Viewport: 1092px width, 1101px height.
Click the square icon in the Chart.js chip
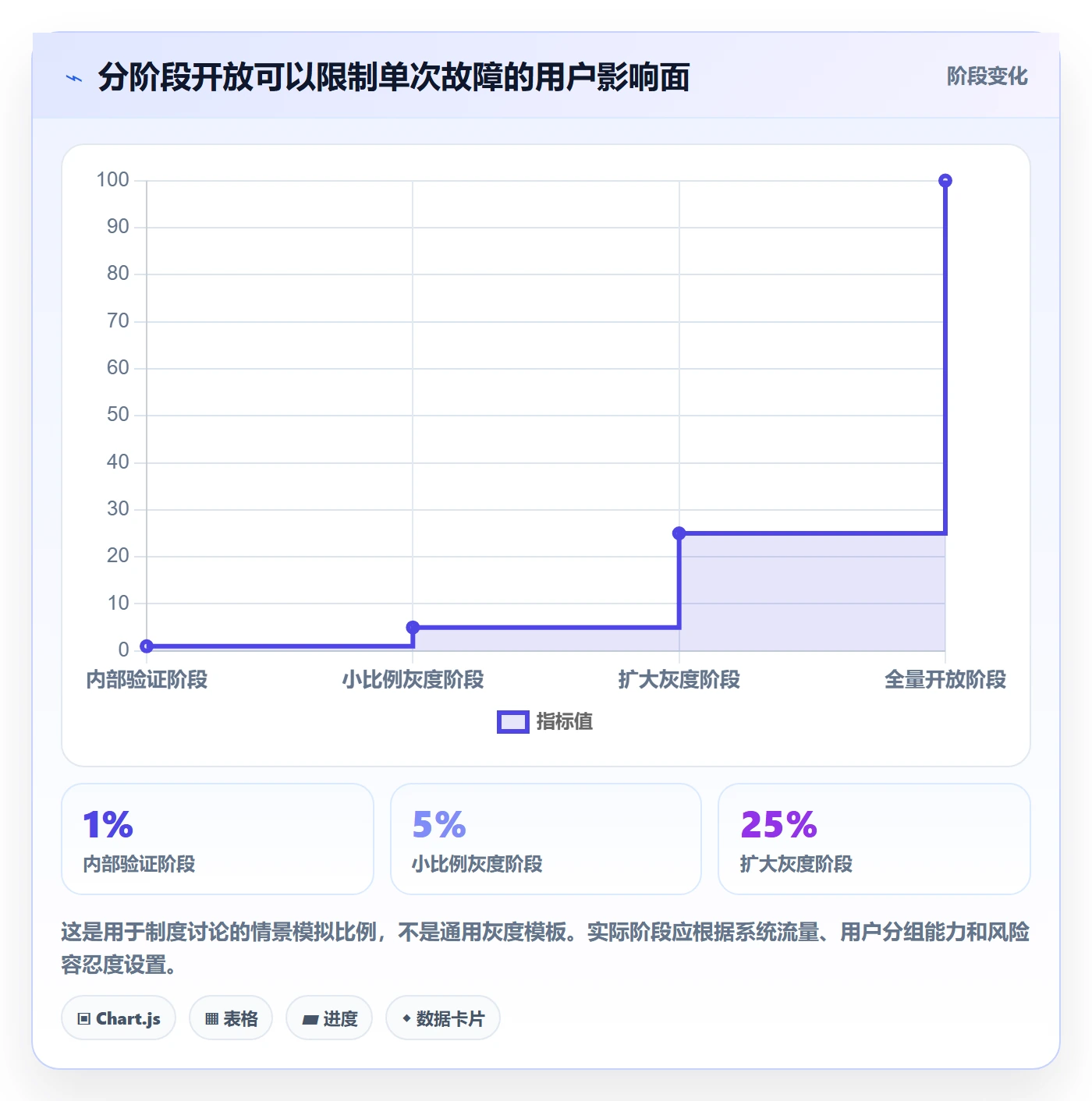[84, 1019]
